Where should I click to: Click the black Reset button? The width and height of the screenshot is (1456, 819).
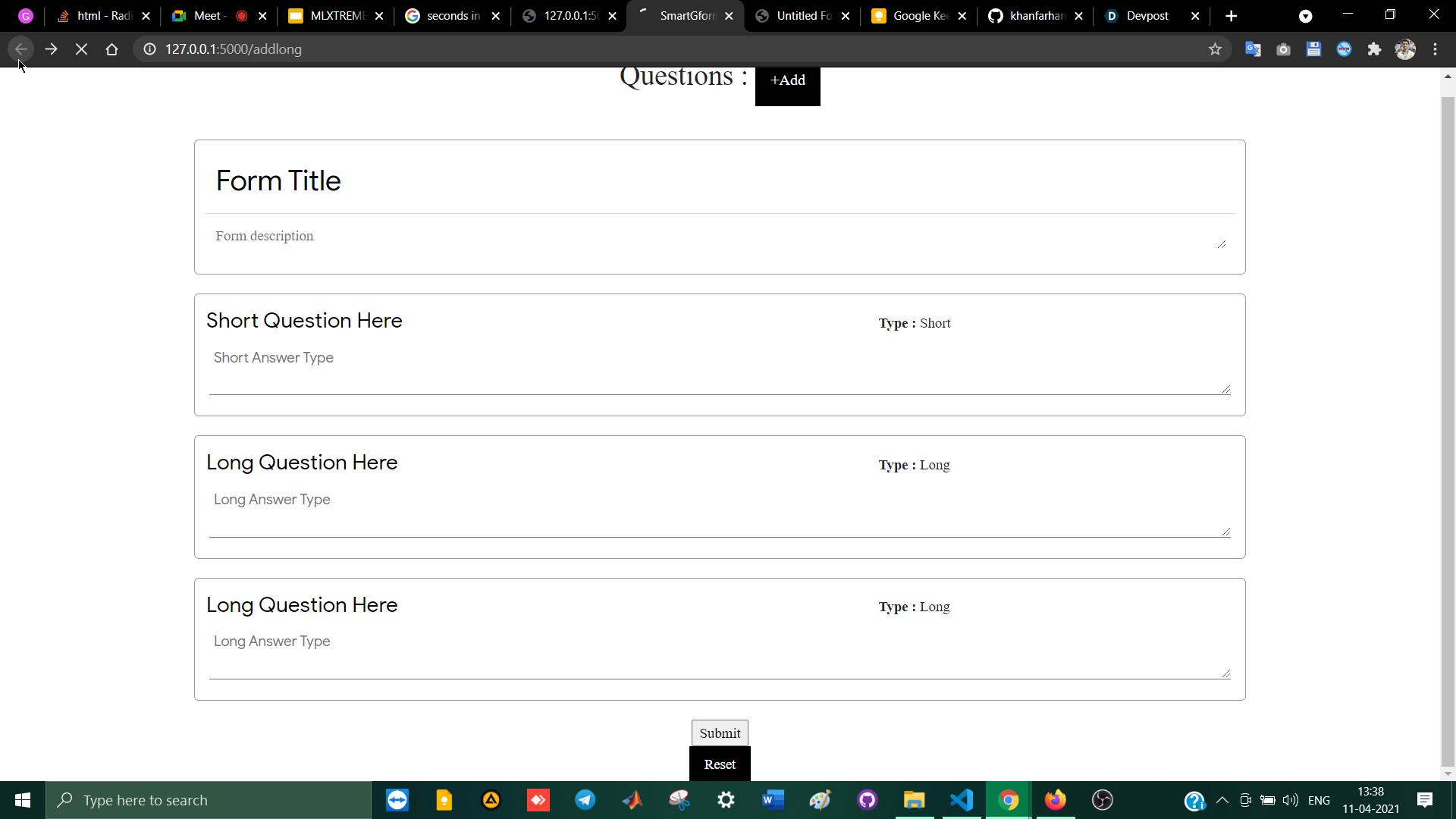tap(719, 764)
